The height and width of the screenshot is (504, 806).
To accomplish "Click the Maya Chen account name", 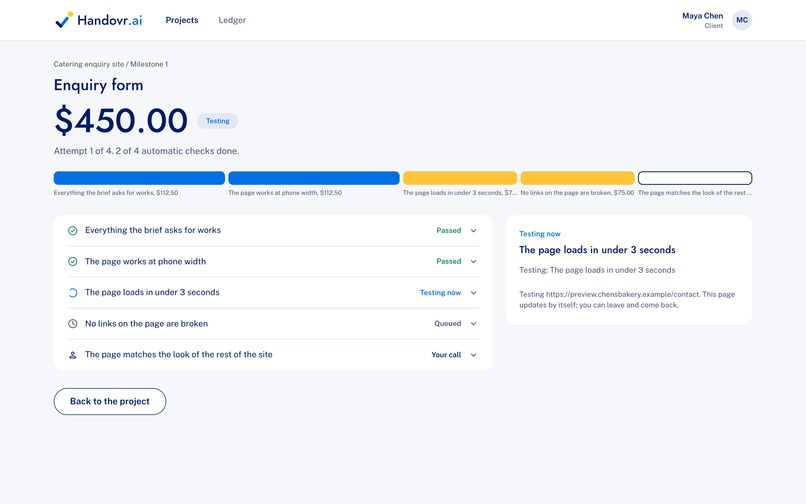I will (702, 16).
